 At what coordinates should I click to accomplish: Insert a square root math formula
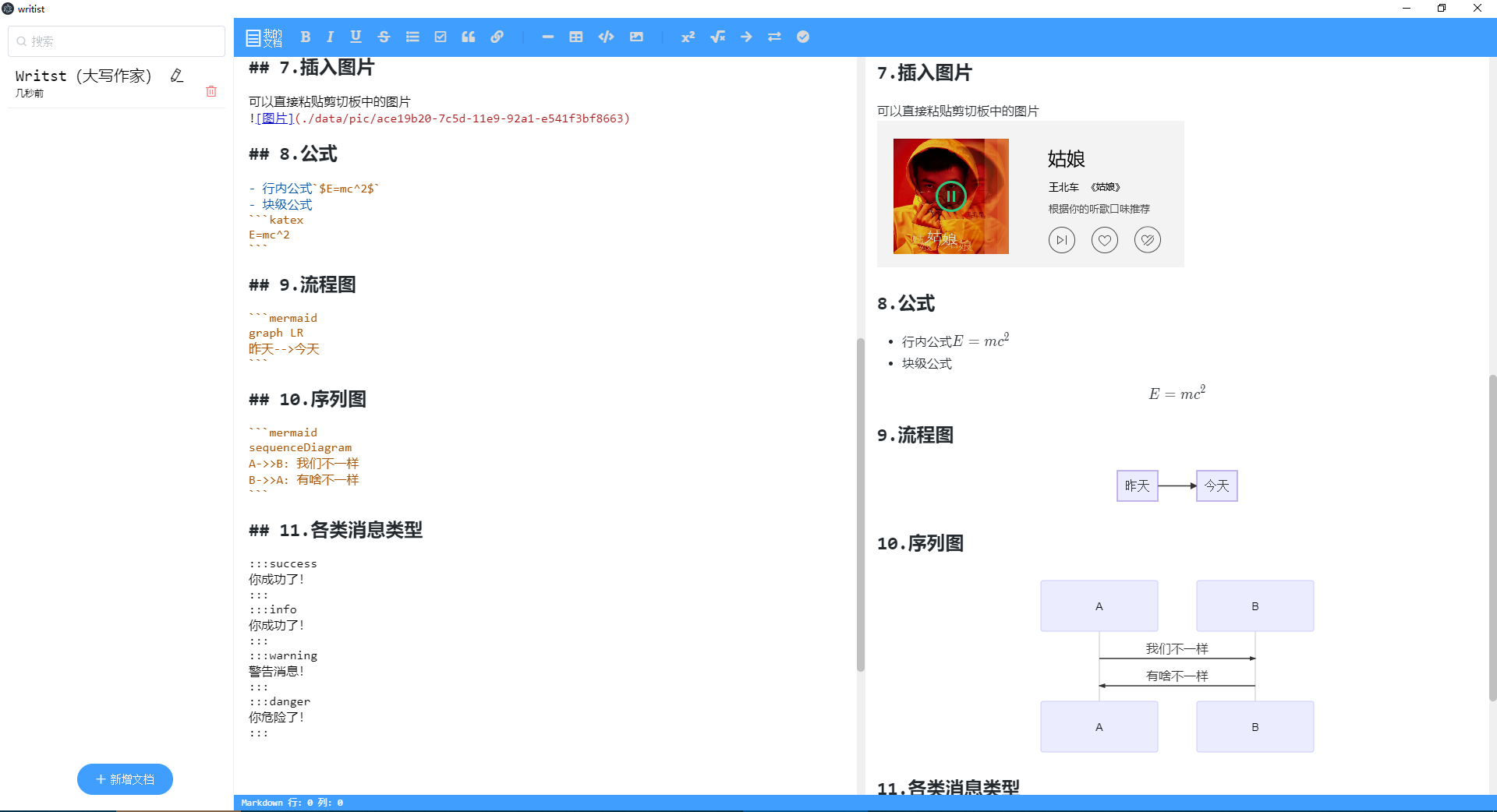[x=717, y=37]
